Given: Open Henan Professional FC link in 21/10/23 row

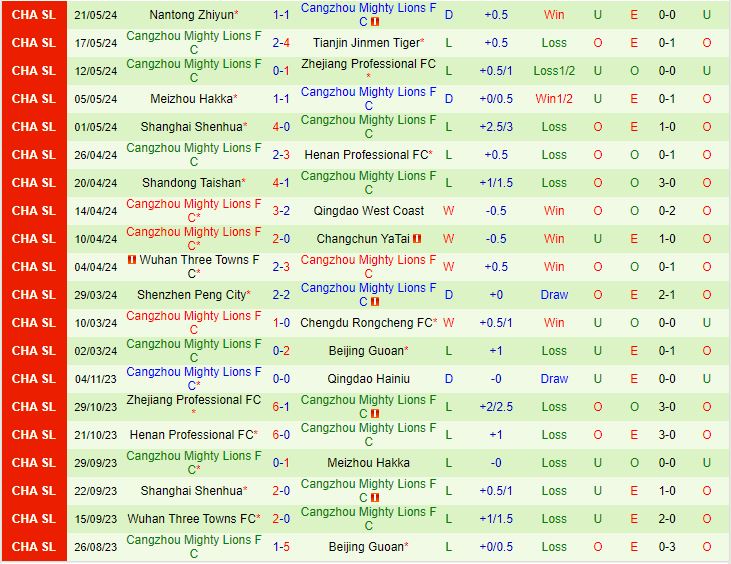Looking at the screenshot, I should pos(192,434).
